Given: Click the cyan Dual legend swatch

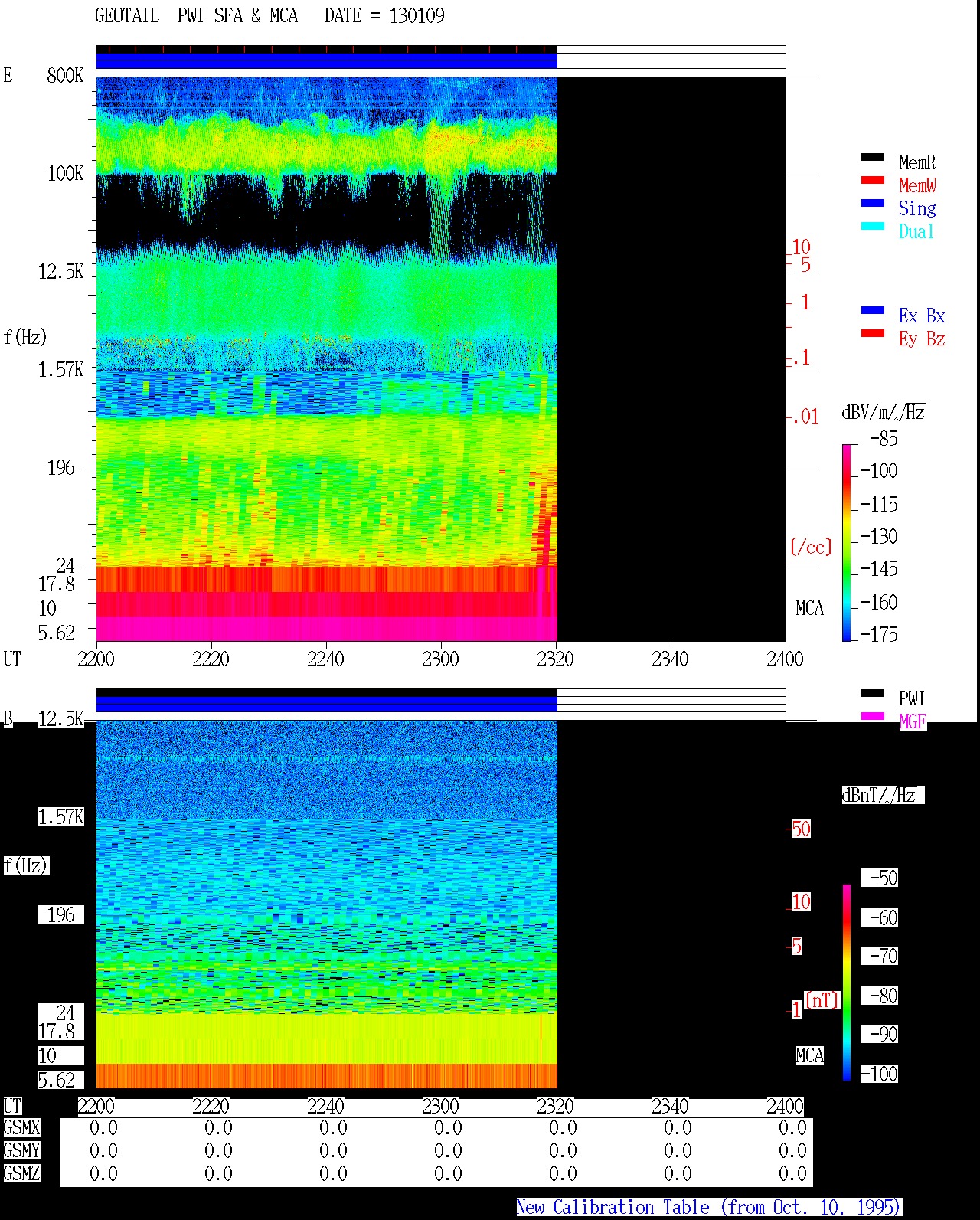Looking at the screenshot, I should click(873, 226).
